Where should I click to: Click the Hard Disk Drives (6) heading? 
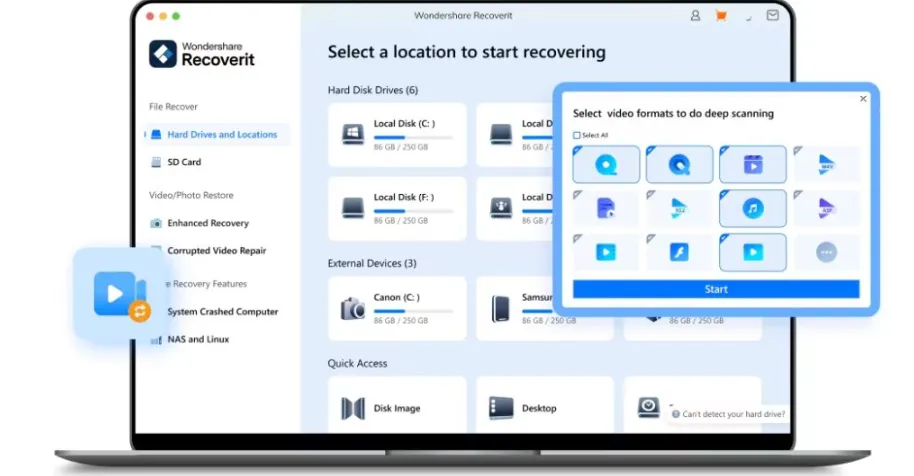(372, 90)
